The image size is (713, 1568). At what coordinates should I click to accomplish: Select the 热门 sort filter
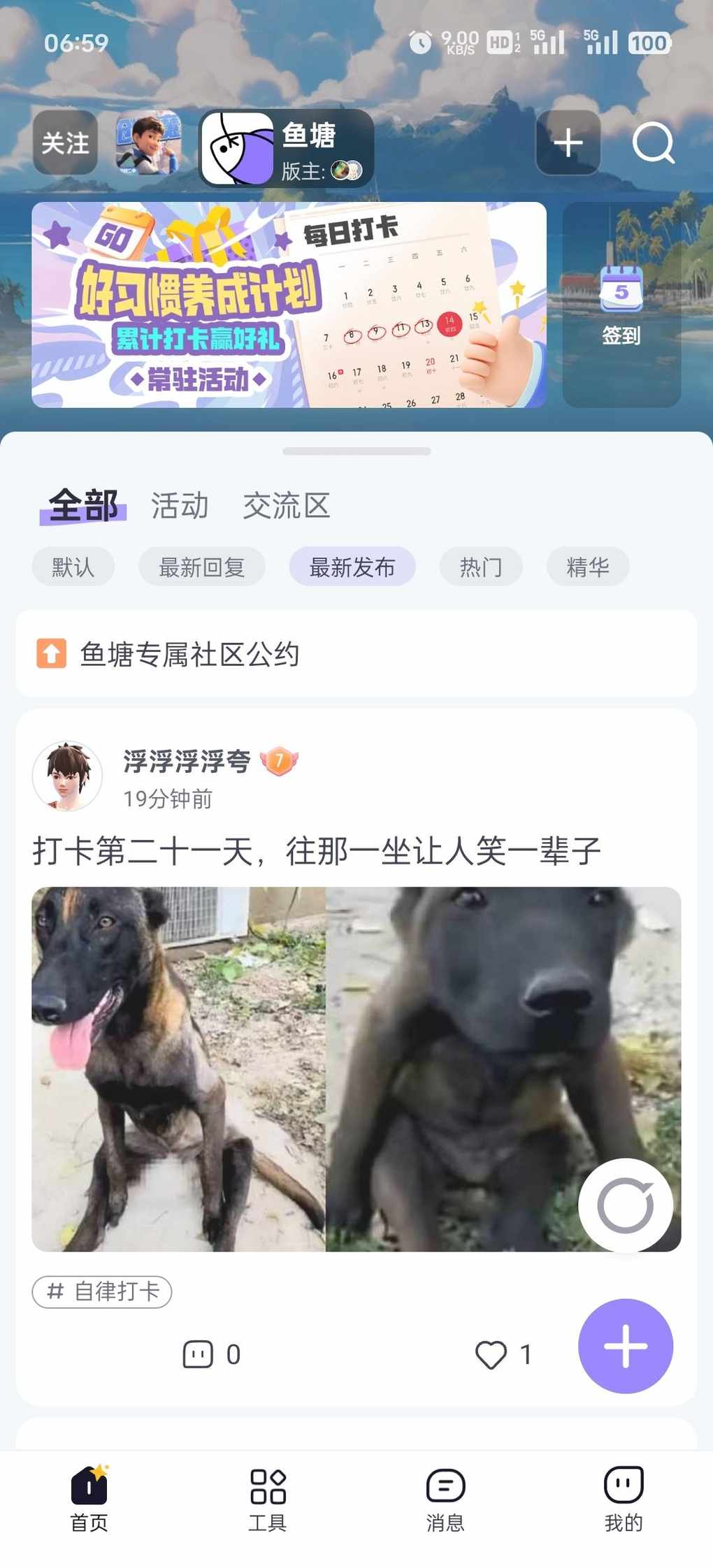pyautogui.click(x=481, y=567)
